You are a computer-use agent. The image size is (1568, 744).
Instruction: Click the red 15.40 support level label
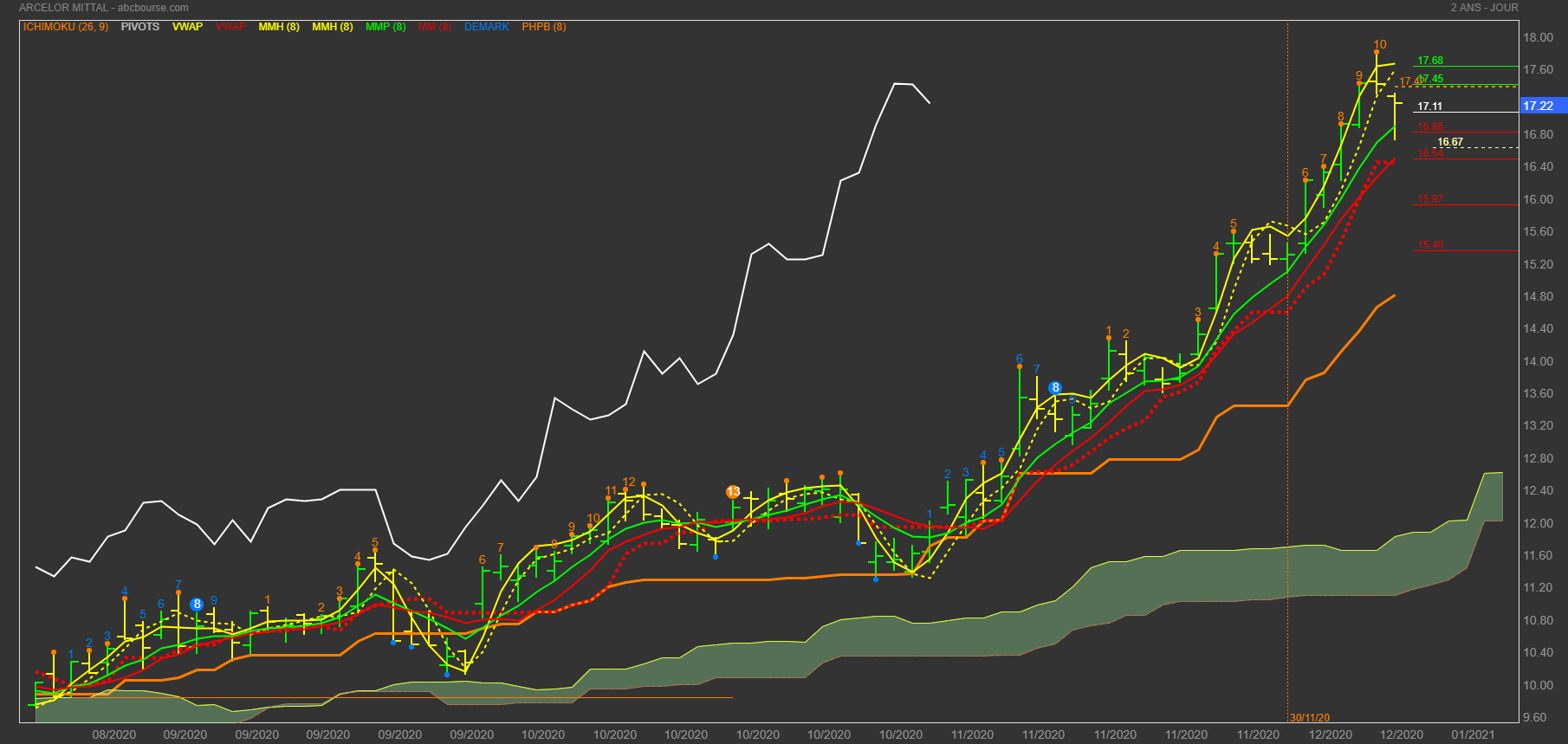click(1430, 245)
